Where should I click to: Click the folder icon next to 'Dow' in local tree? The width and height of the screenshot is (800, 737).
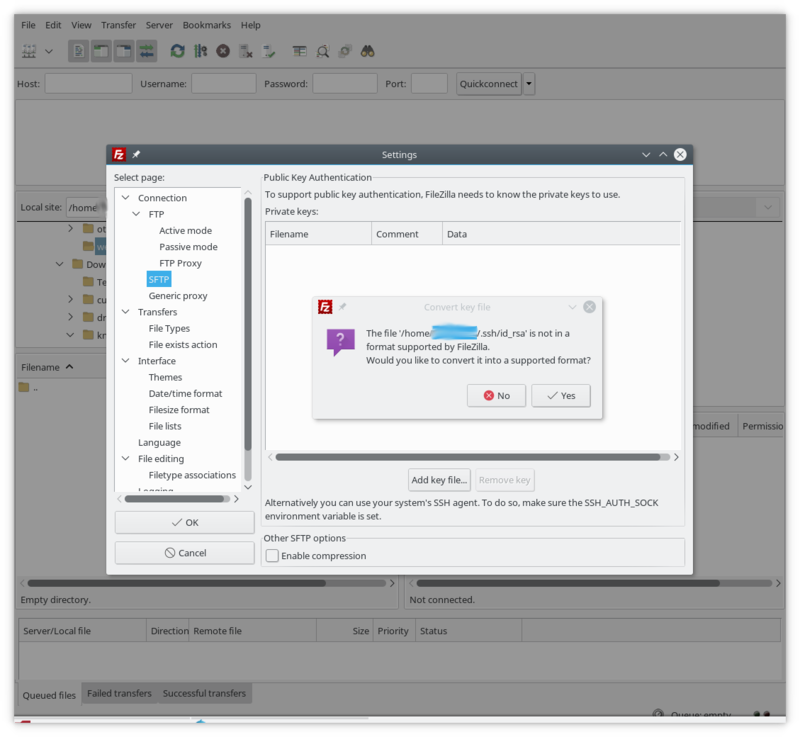(78, 264)
